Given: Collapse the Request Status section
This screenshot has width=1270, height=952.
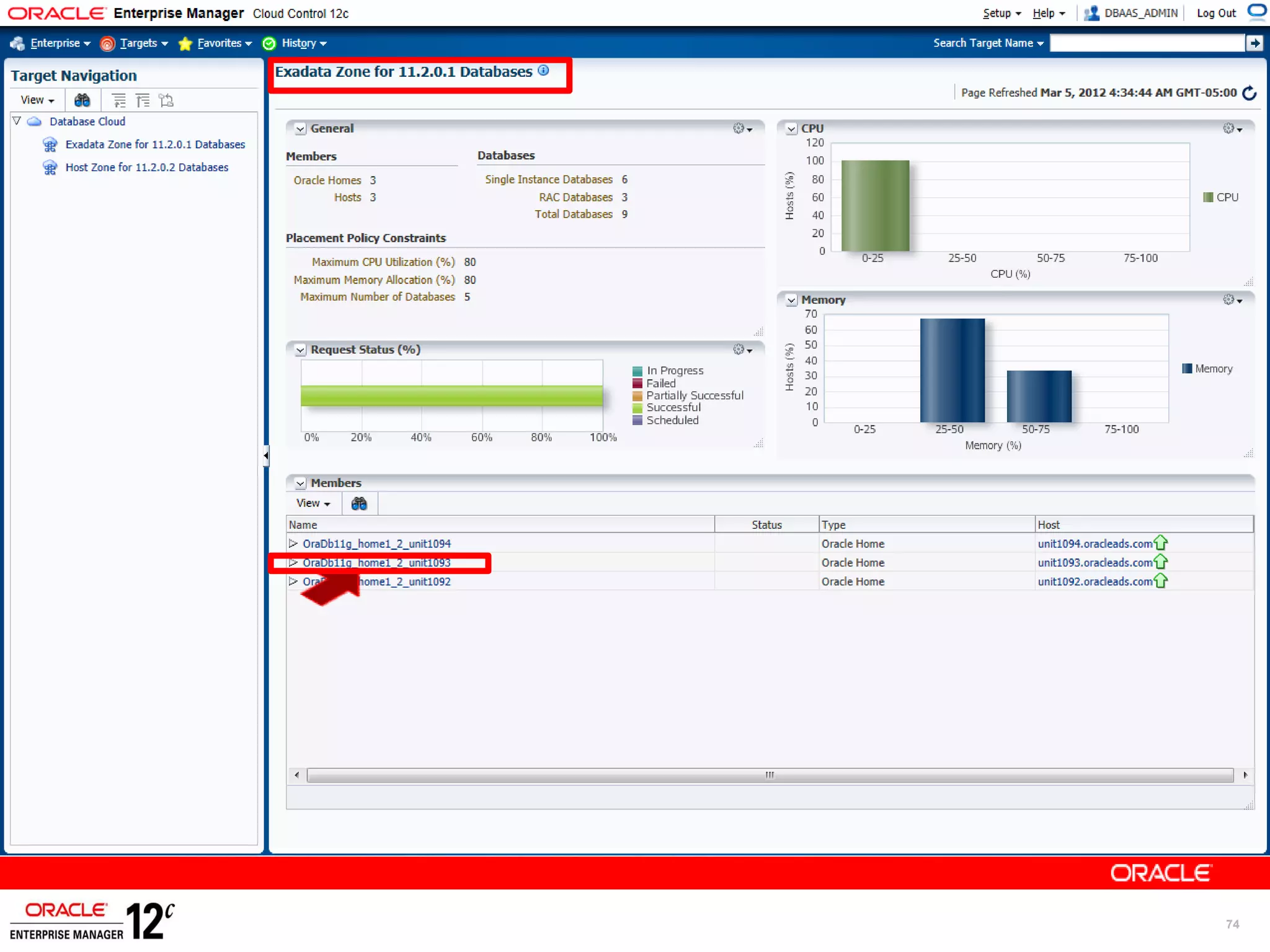Looking at the screenshot, I should [x=300, y=350].
